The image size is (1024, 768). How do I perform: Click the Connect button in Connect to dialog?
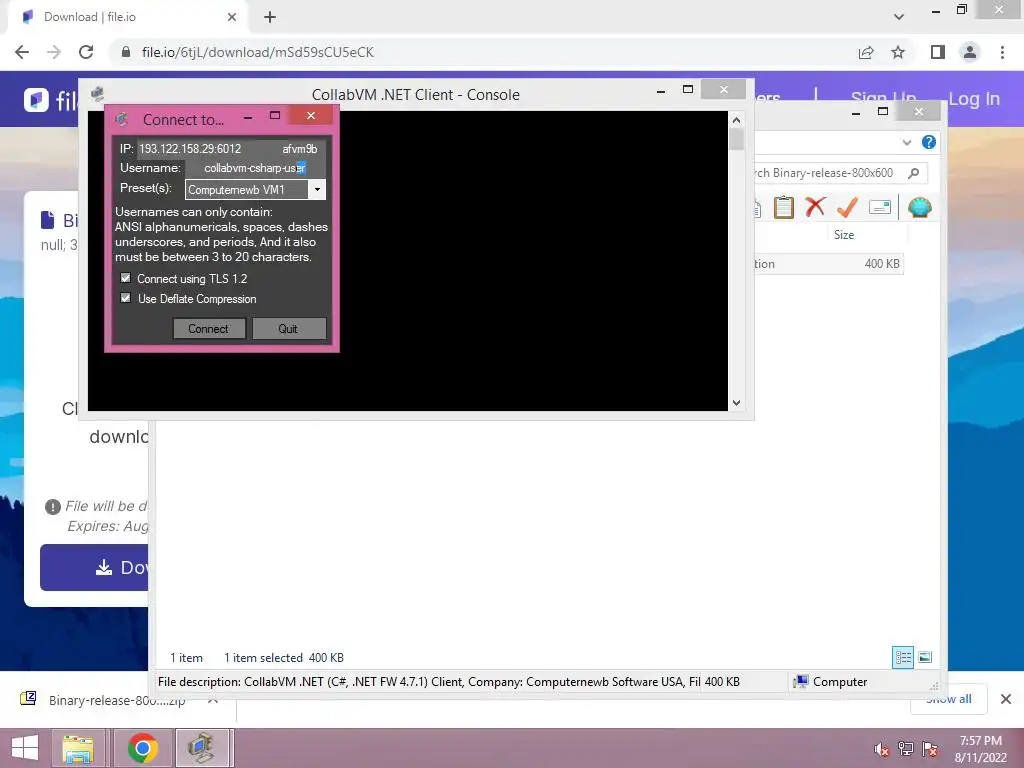click(209, 328)
